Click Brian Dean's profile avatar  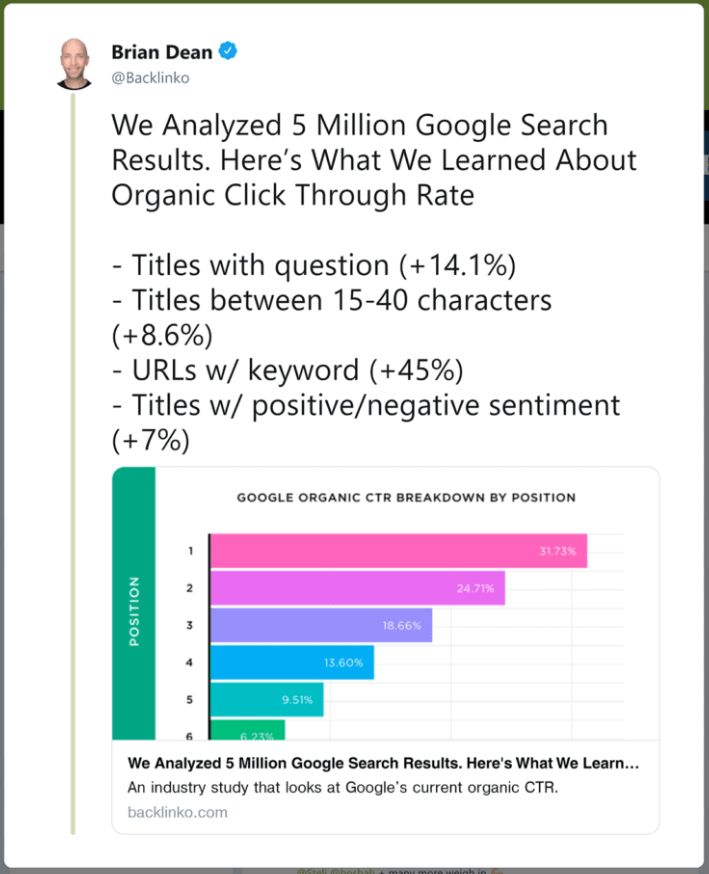coord(72,62)
